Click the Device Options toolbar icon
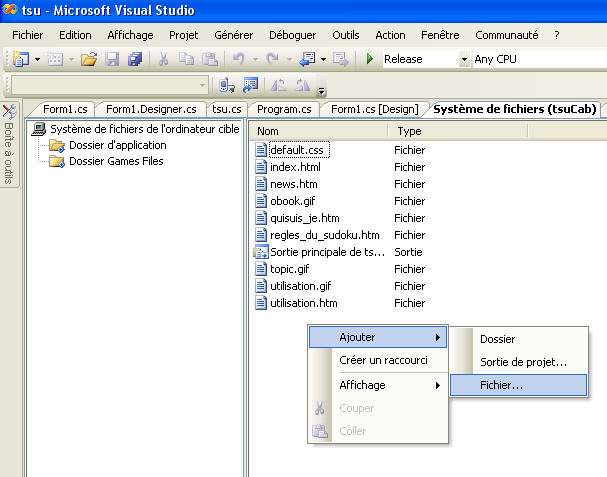The width and height of the screenshot is (607, 477). [250, 85]
